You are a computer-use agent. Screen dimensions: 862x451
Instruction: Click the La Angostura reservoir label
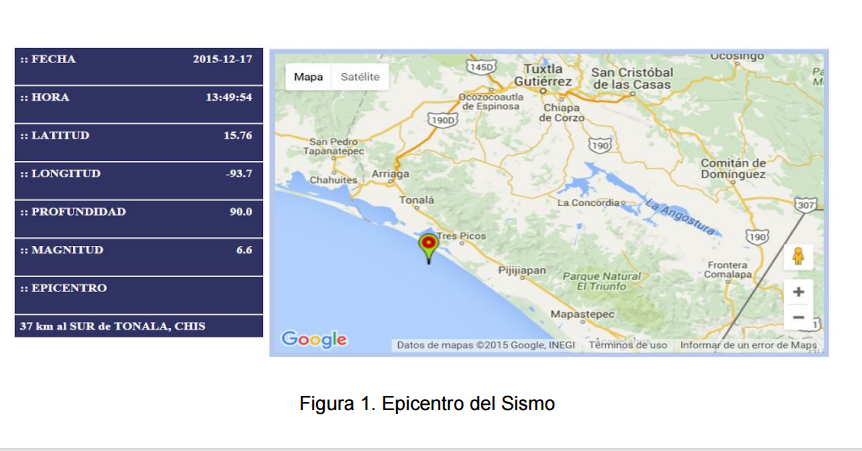(x=681, y=218)
